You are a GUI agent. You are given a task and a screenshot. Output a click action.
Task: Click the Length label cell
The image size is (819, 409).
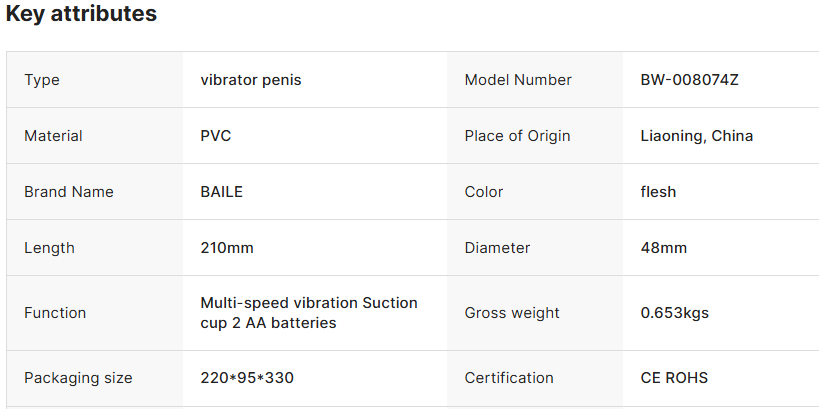pyautogui.click(x=49, y=248)
